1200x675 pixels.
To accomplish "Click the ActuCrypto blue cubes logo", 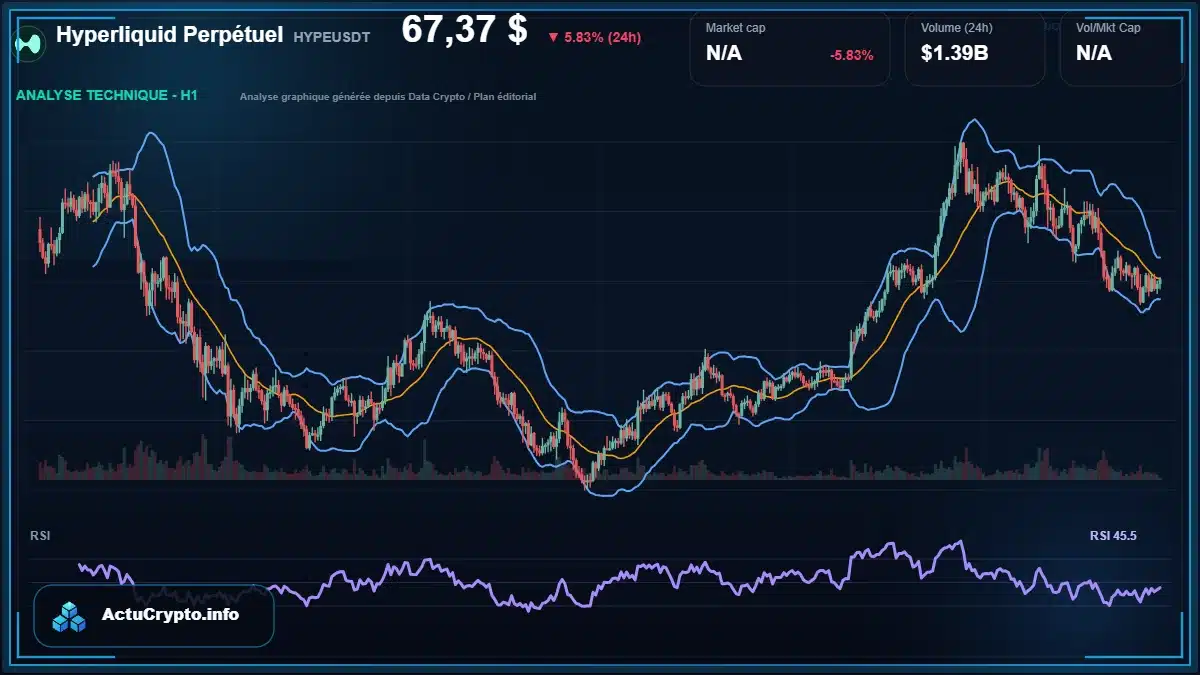I will pyautogui.click(x=70, y=616).
